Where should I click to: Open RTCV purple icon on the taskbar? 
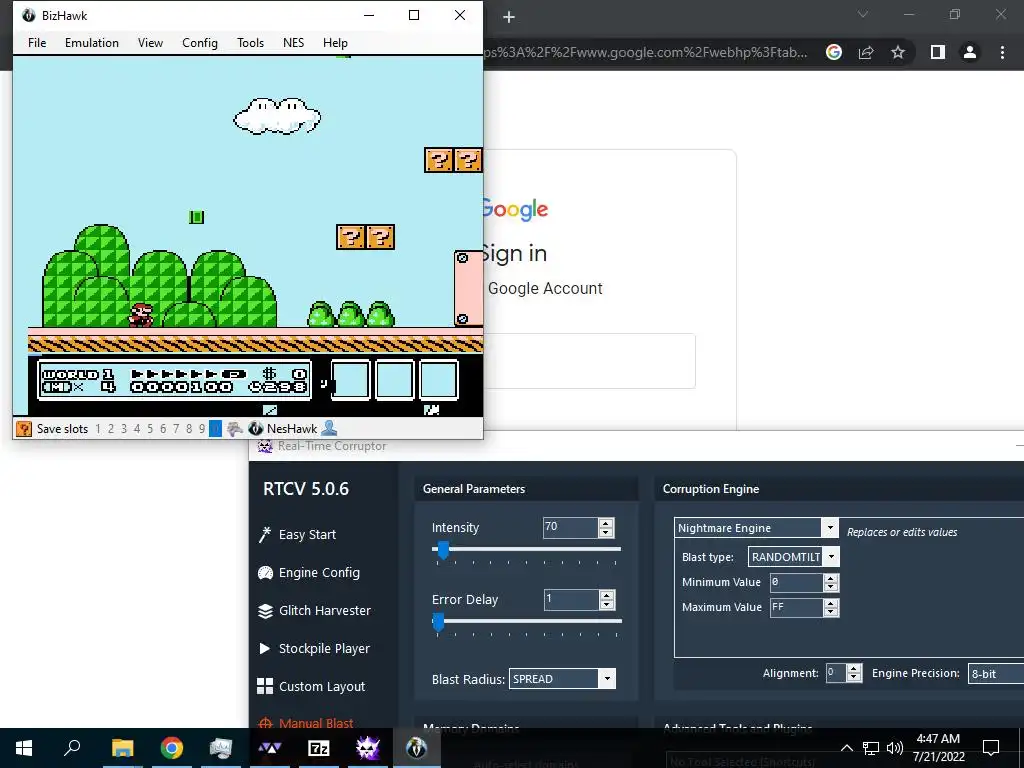tap(368, 748)
